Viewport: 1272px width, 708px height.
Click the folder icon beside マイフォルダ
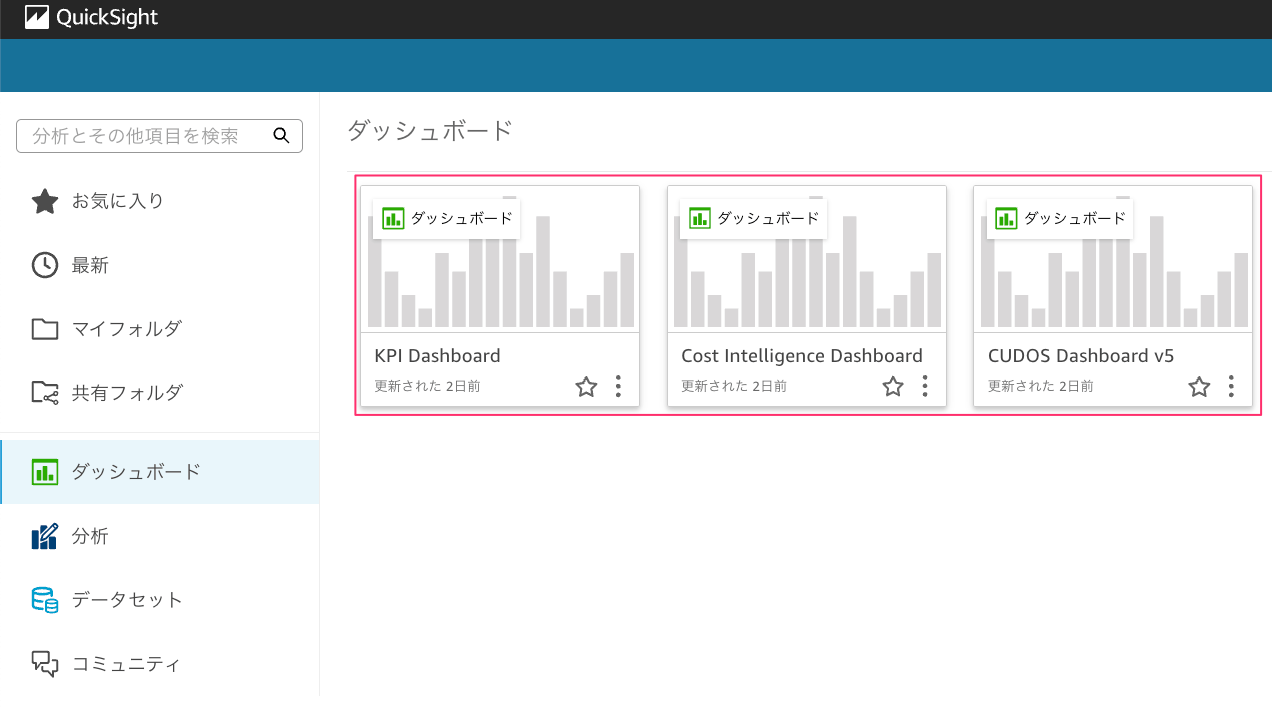point(44,328)
